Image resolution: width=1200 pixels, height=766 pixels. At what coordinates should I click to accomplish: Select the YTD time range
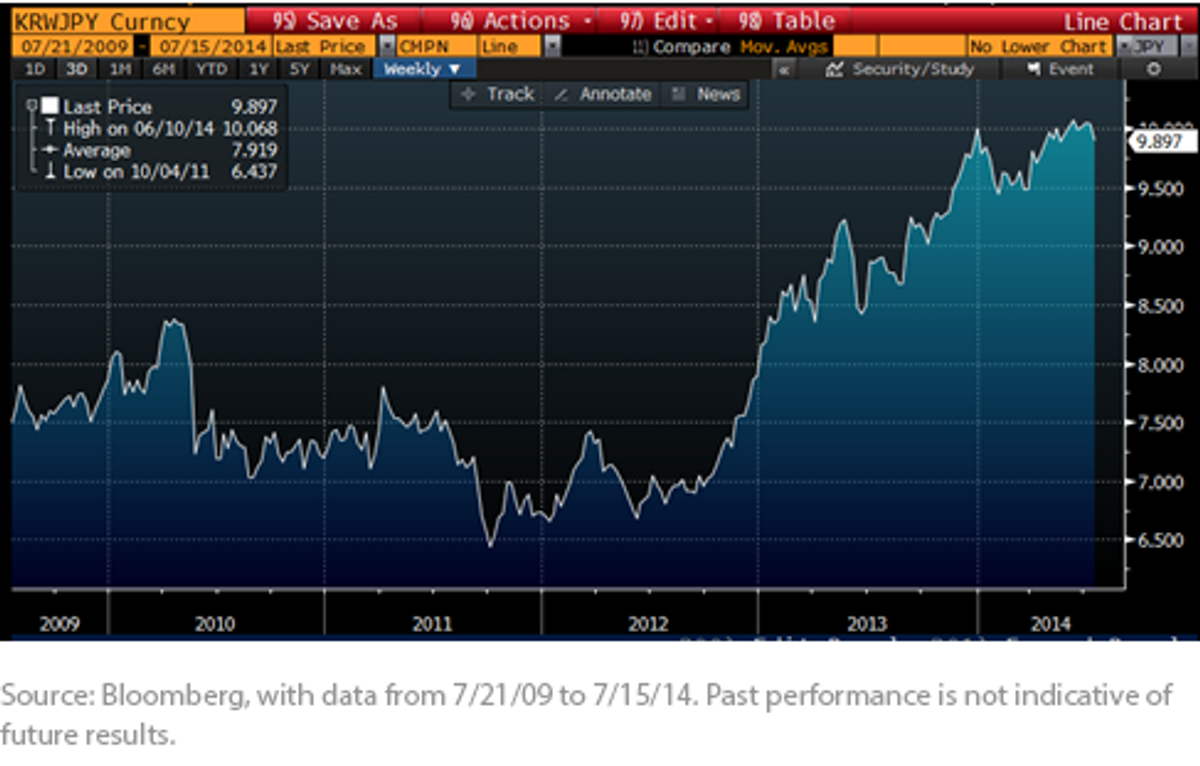211,69
